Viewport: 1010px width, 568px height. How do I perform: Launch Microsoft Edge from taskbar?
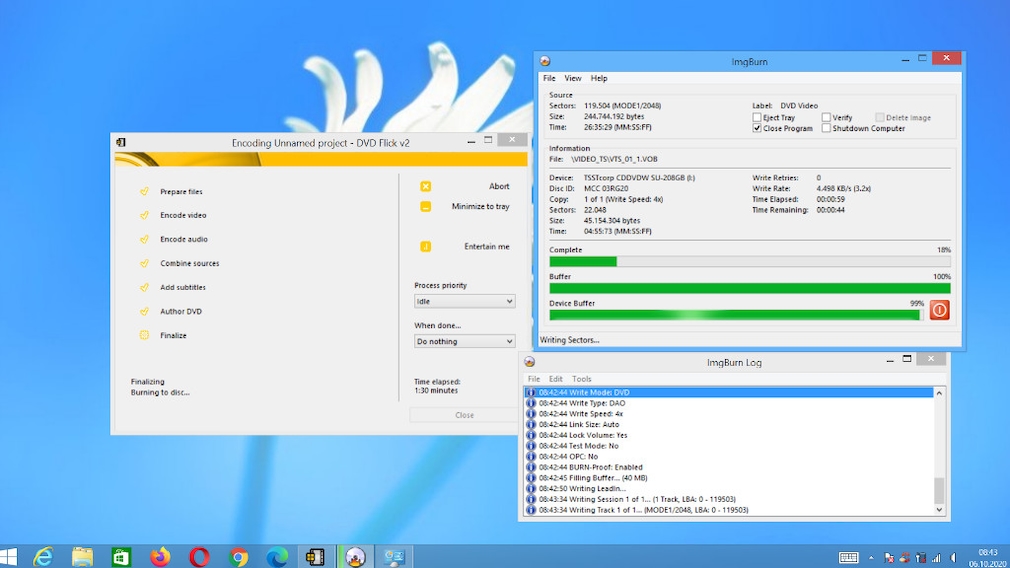tap(277, 557)
